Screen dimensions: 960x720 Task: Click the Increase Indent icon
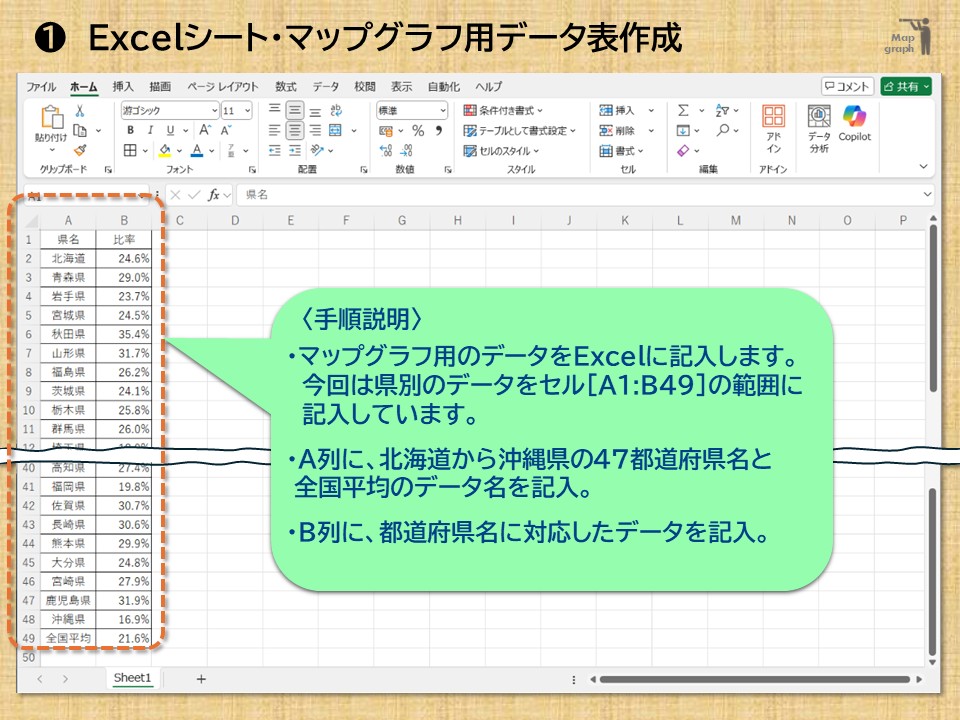pos(295,150)
